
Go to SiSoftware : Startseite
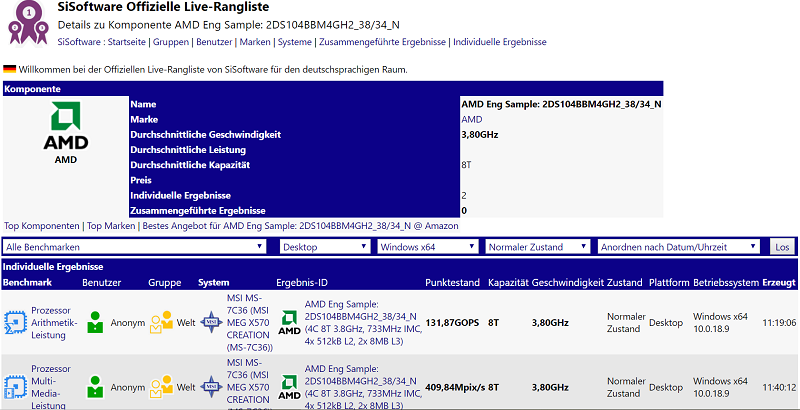pos(102,42)
